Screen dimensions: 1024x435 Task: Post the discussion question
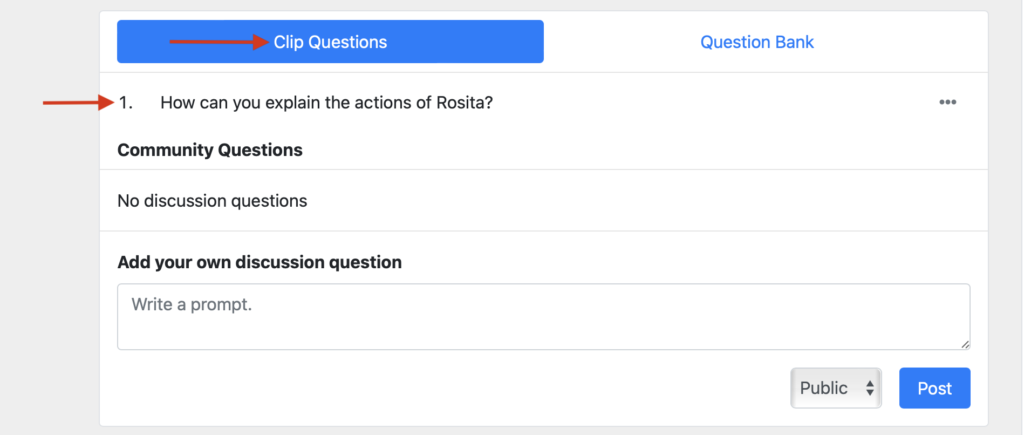pyautogui.click(x=935, y=388)
